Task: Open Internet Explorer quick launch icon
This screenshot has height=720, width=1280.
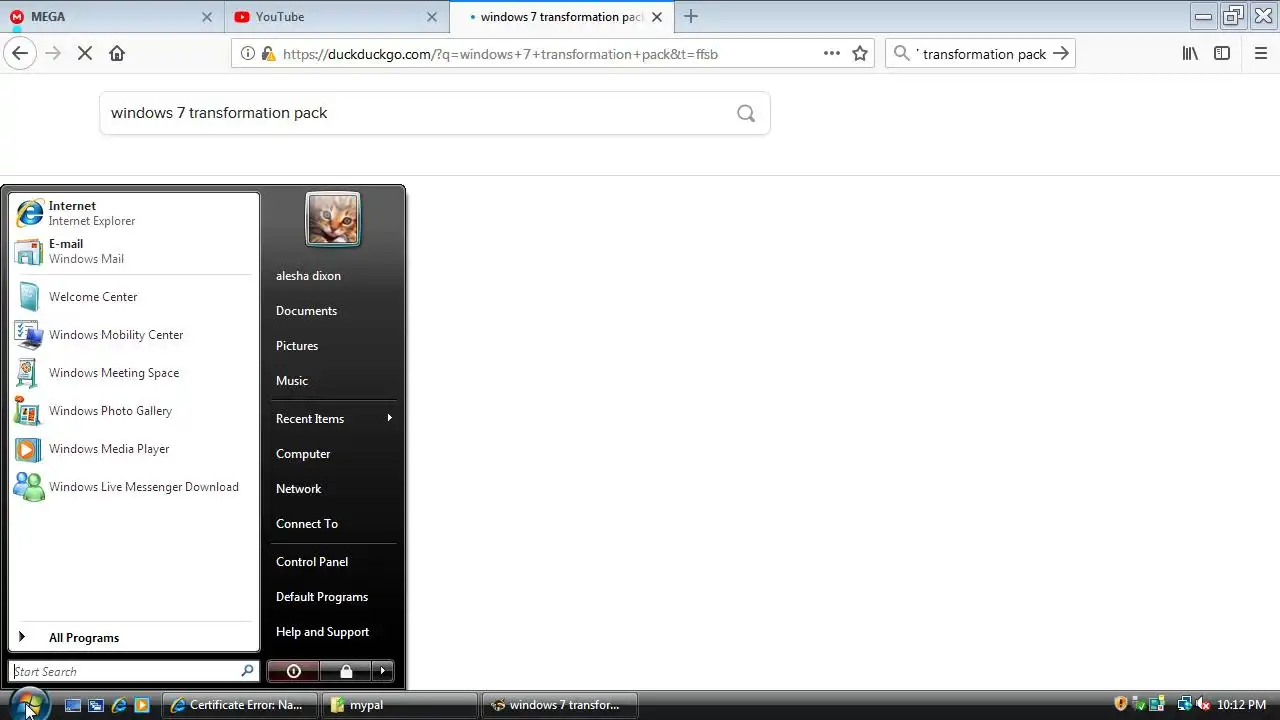Action: (119, 705)
